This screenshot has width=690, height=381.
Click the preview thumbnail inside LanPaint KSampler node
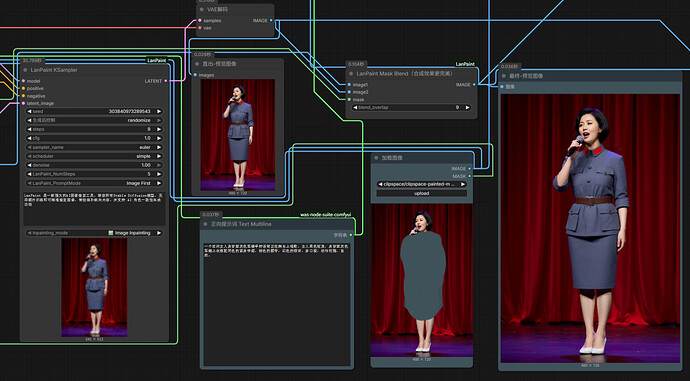click(94, 287)
